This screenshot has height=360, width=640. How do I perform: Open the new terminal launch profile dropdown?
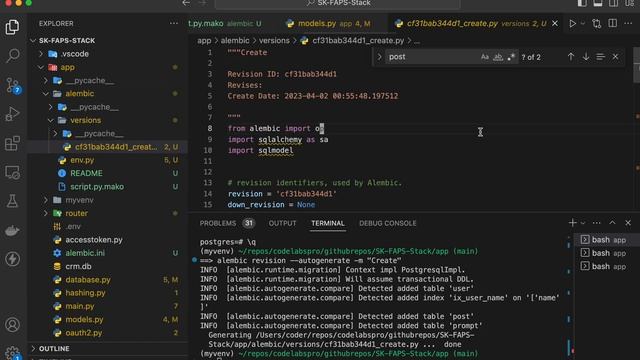pyautogui.click(x=583, y=223)
